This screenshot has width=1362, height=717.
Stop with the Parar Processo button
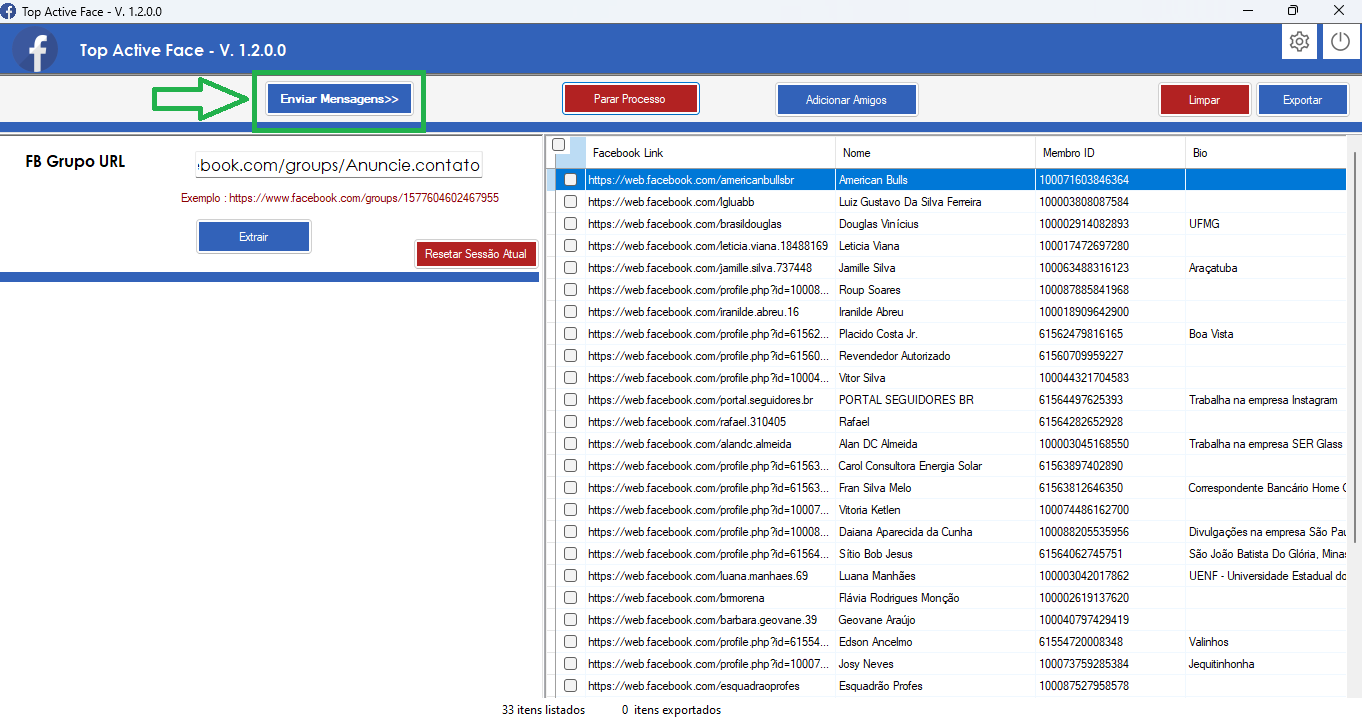point(630,99)
